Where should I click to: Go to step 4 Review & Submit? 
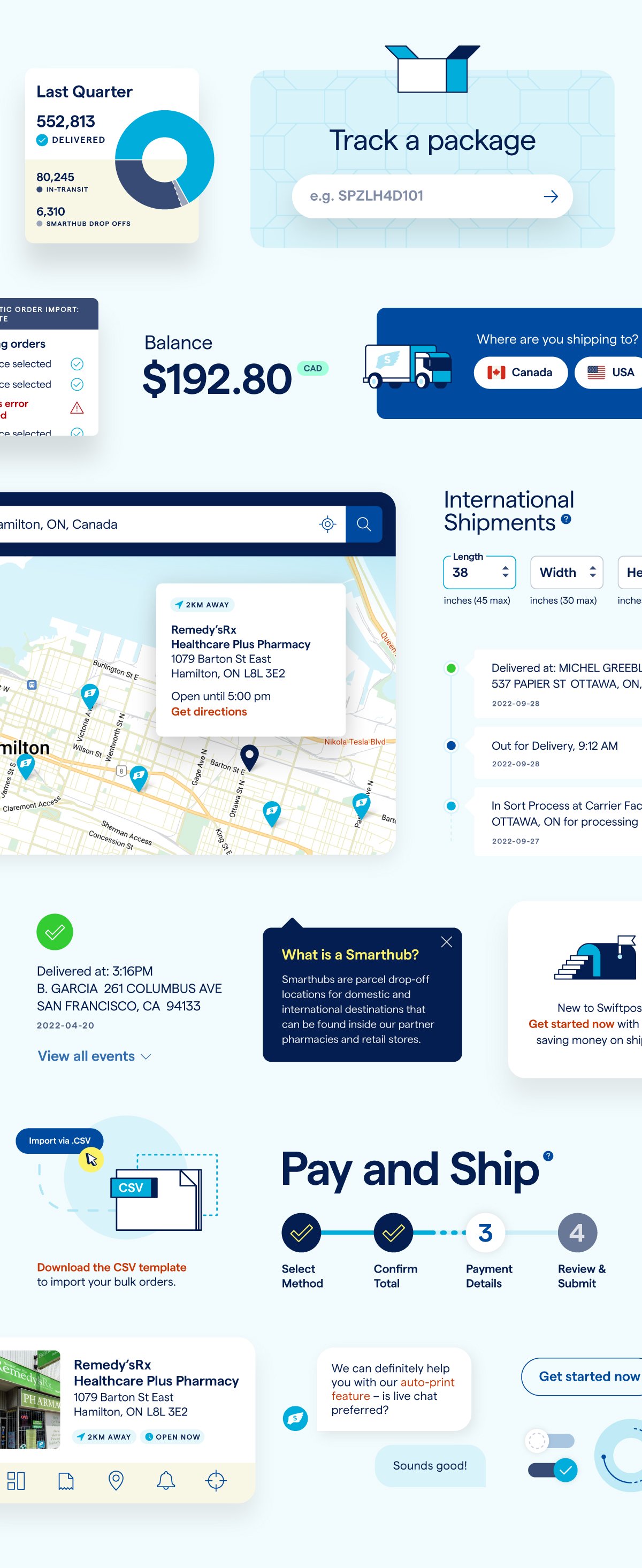click(577, 1232)
